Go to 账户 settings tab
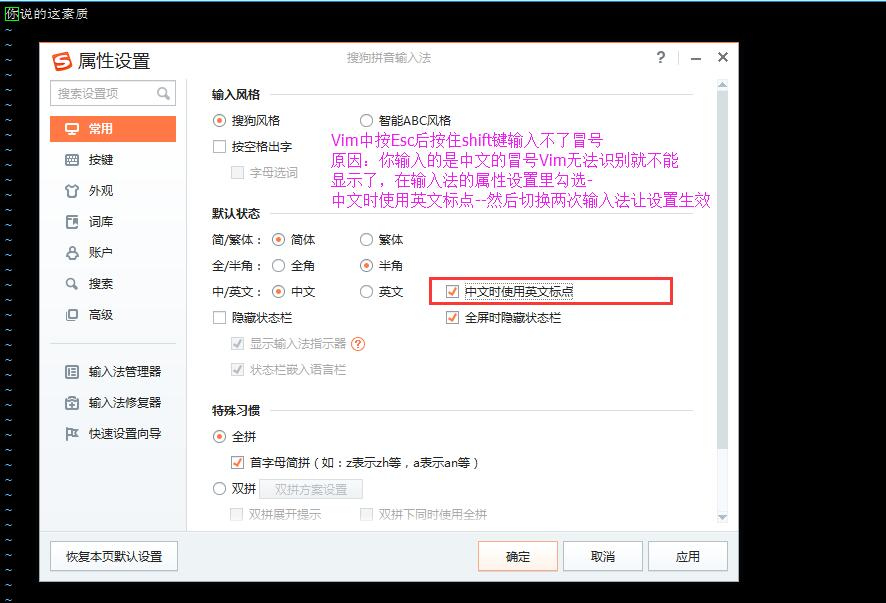Viewport: 886px width, 603px height. 113,253
